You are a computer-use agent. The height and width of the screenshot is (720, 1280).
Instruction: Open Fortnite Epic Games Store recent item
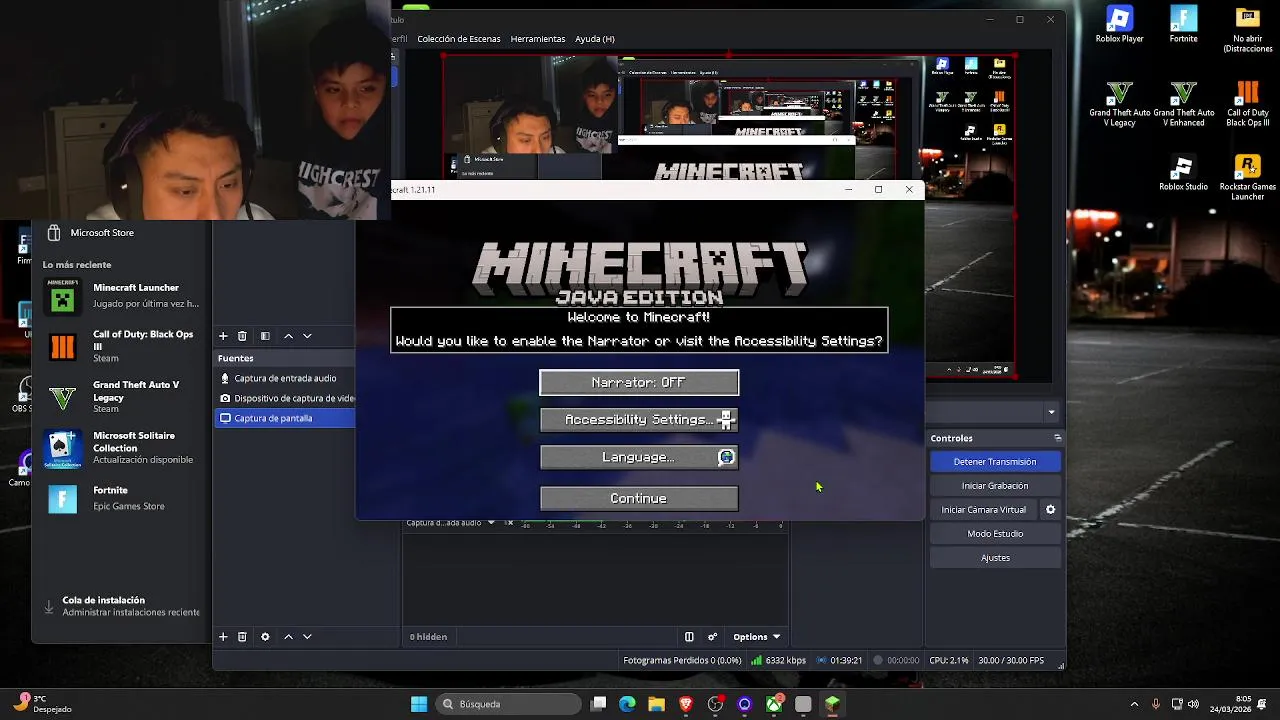click(x=122, y=498)
